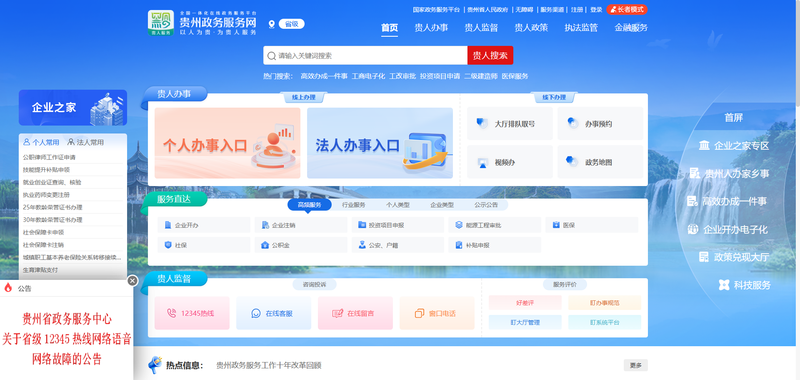Open 技能提升补贴申领 in list
Screen dimensions: 800x380
[x=46, y=170]
